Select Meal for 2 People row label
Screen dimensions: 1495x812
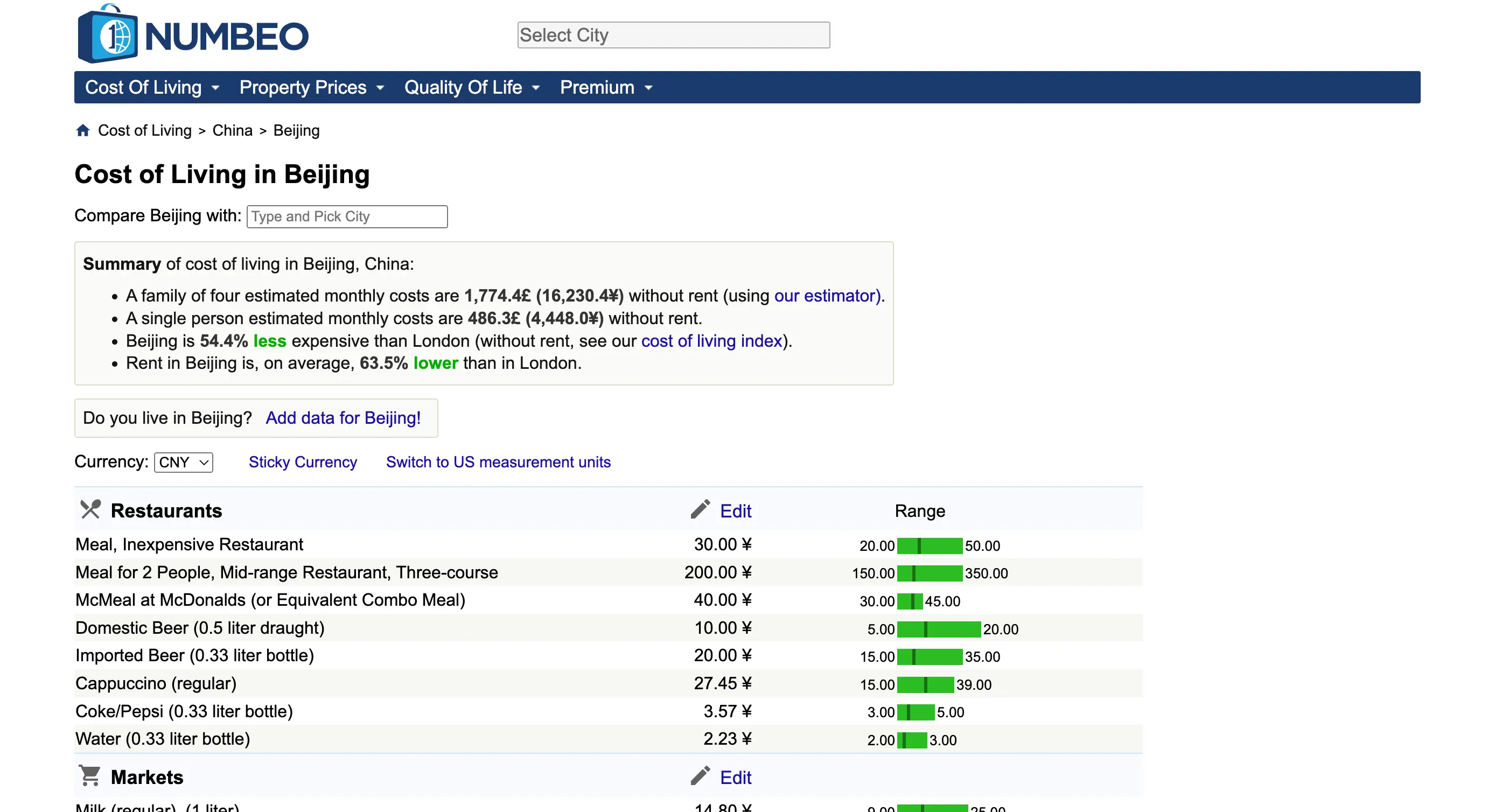(x=287, y=572)
